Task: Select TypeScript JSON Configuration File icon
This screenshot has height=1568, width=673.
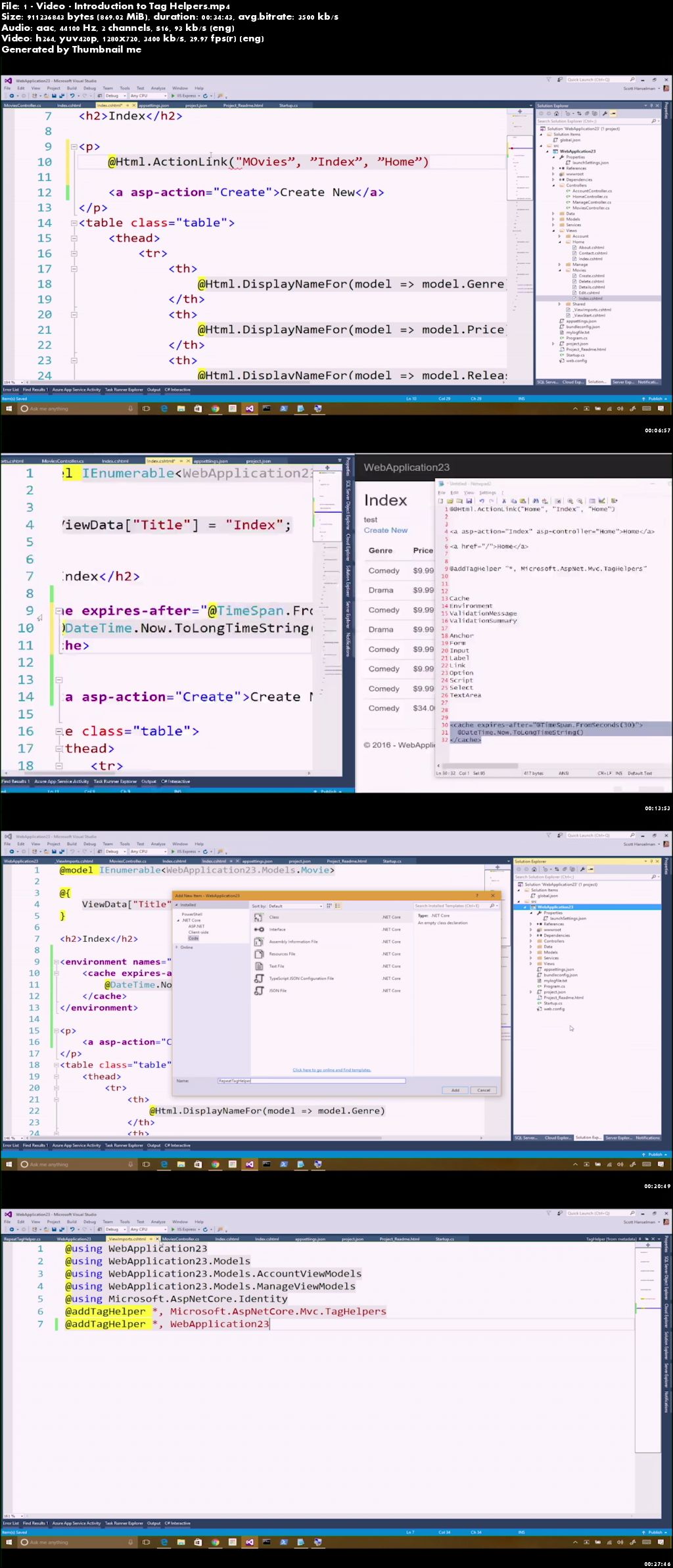Action: [x=259, y=979]
